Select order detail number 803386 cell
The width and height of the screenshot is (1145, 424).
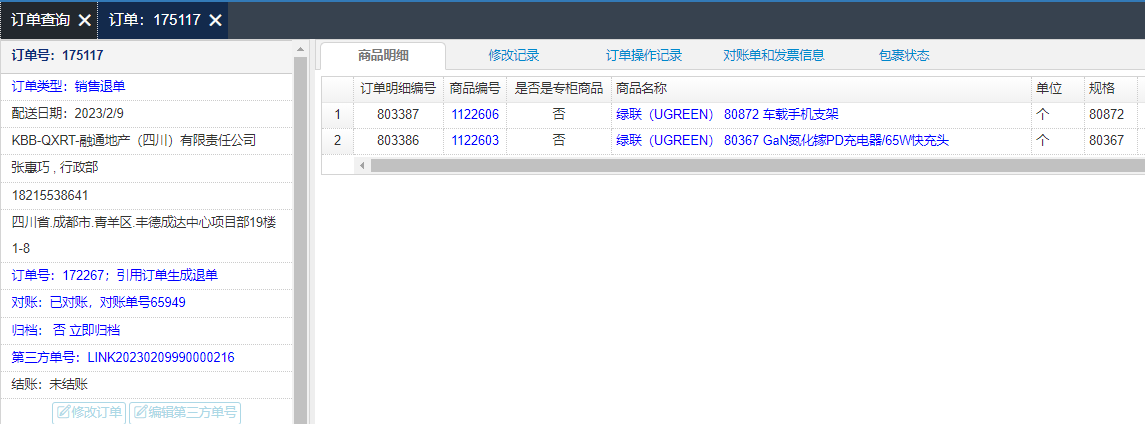[399, 141]
